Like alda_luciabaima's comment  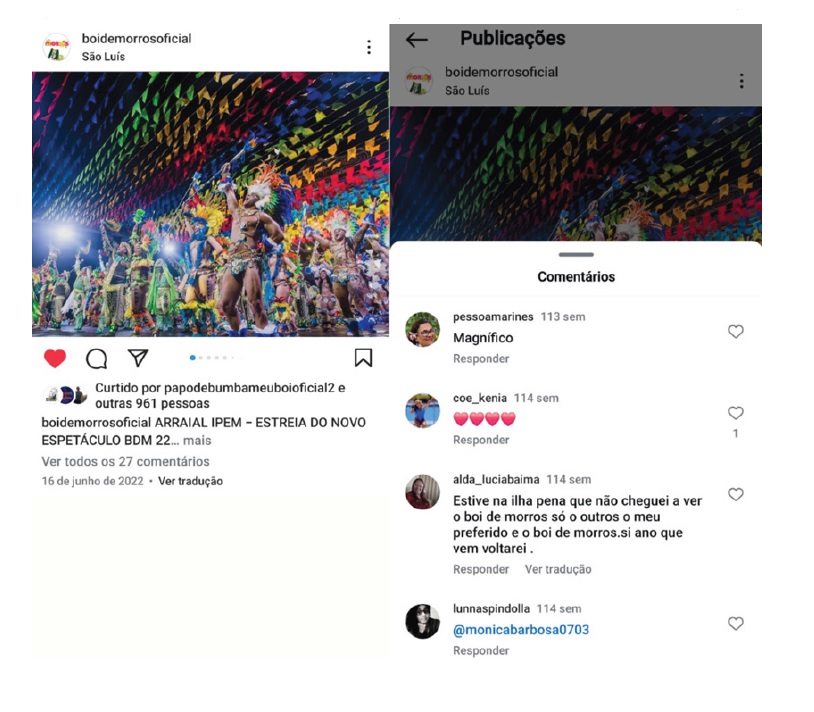[736, 494]
